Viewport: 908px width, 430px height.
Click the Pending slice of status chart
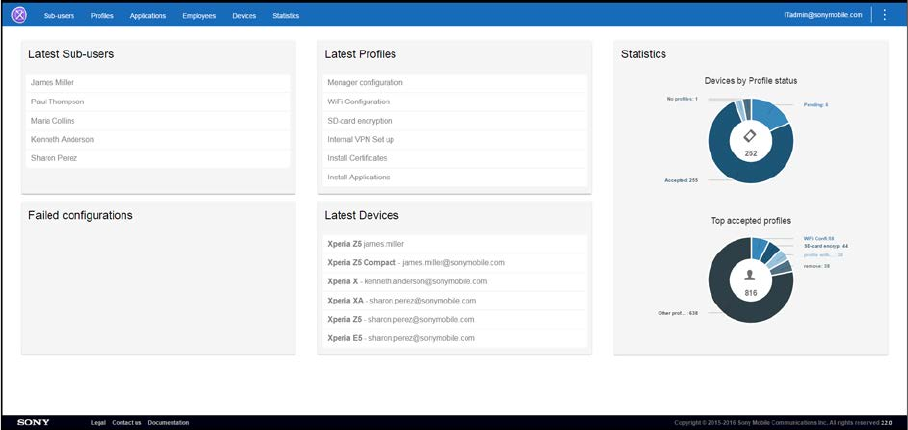coord(769,112)
